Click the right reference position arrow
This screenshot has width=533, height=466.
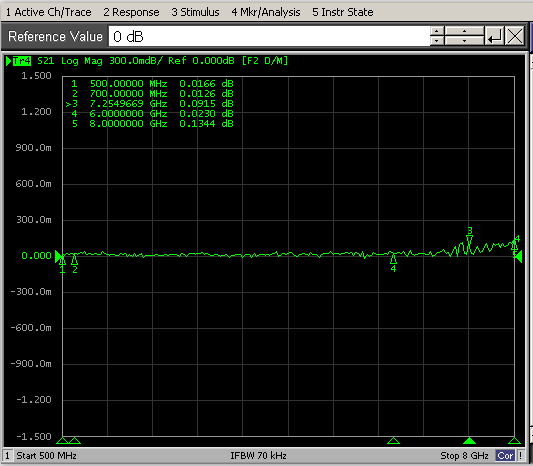click(x=518, y=256)
